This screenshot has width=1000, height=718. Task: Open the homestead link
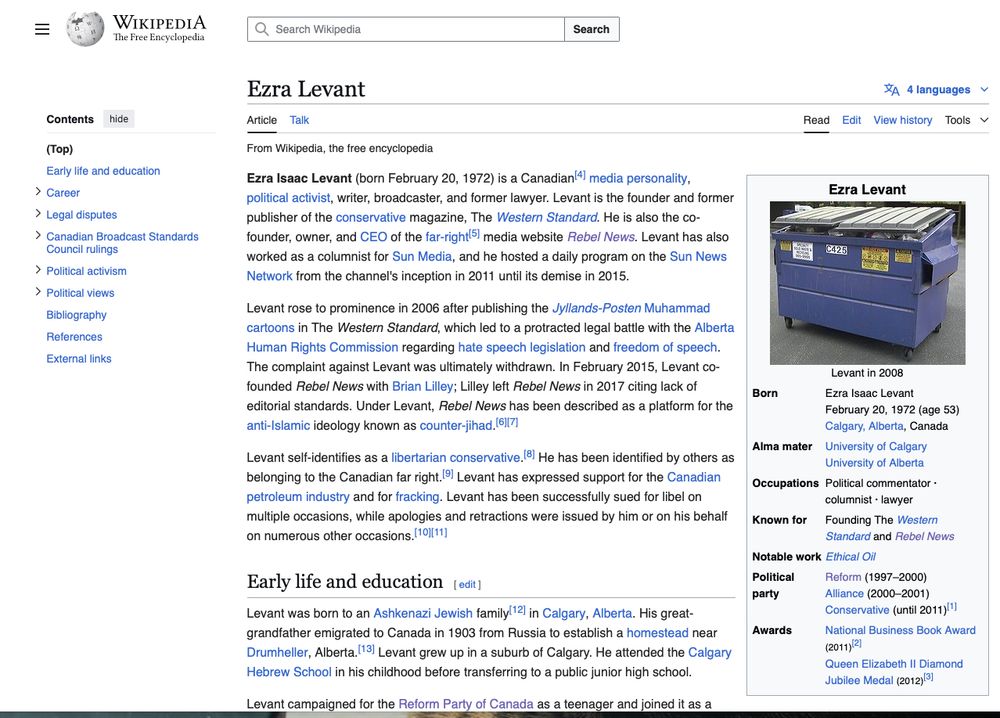click(657, 633)
